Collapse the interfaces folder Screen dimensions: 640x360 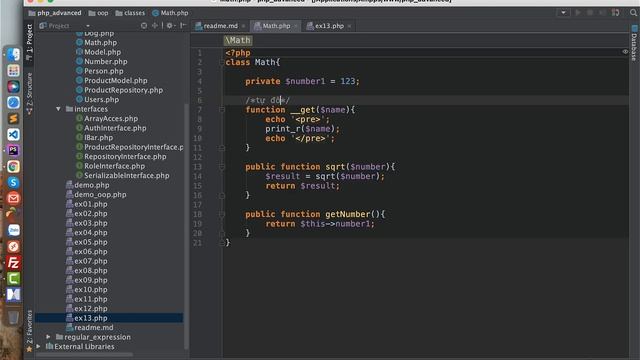click(x=58, y=109)
